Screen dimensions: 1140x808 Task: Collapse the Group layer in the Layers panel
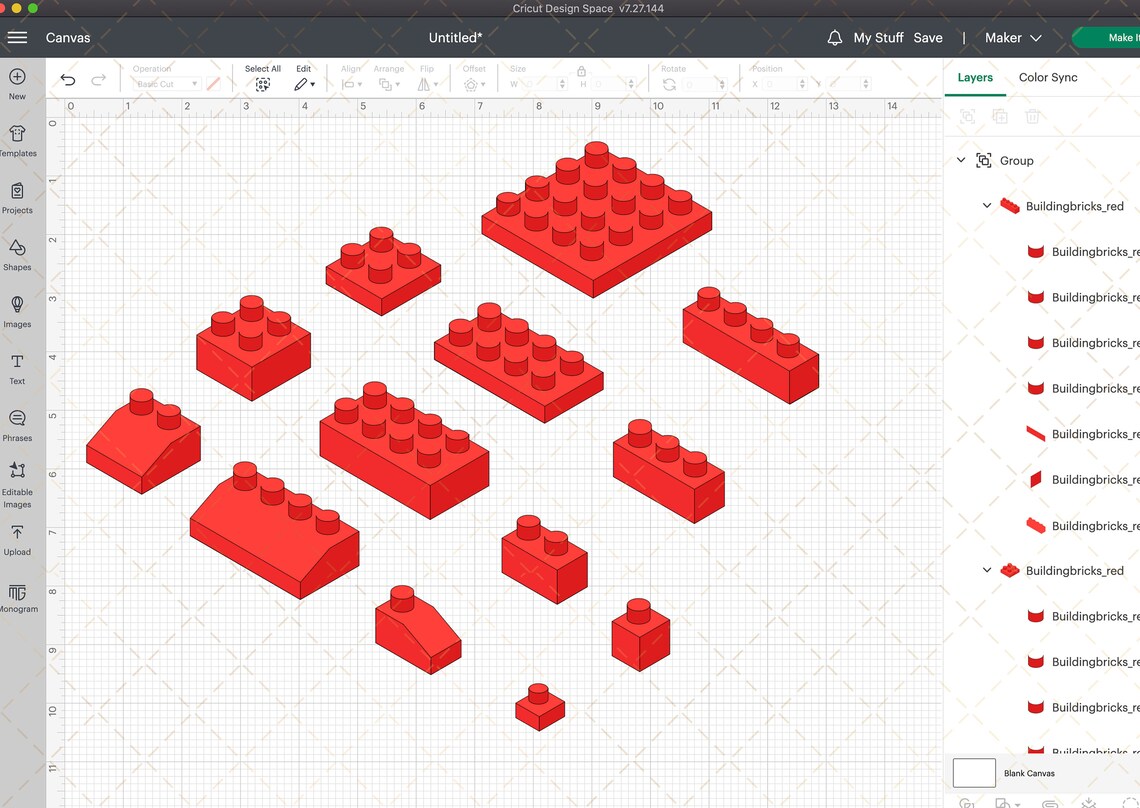tap(961, 160)
